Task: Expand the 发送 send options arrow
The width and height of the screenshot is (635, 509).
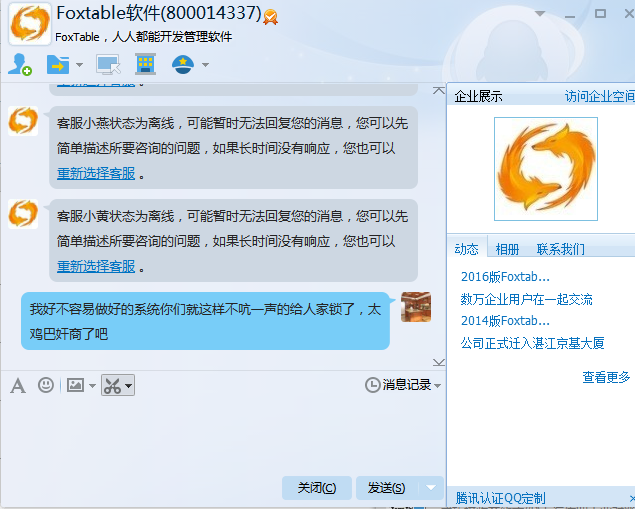Action: pos(431,488)
